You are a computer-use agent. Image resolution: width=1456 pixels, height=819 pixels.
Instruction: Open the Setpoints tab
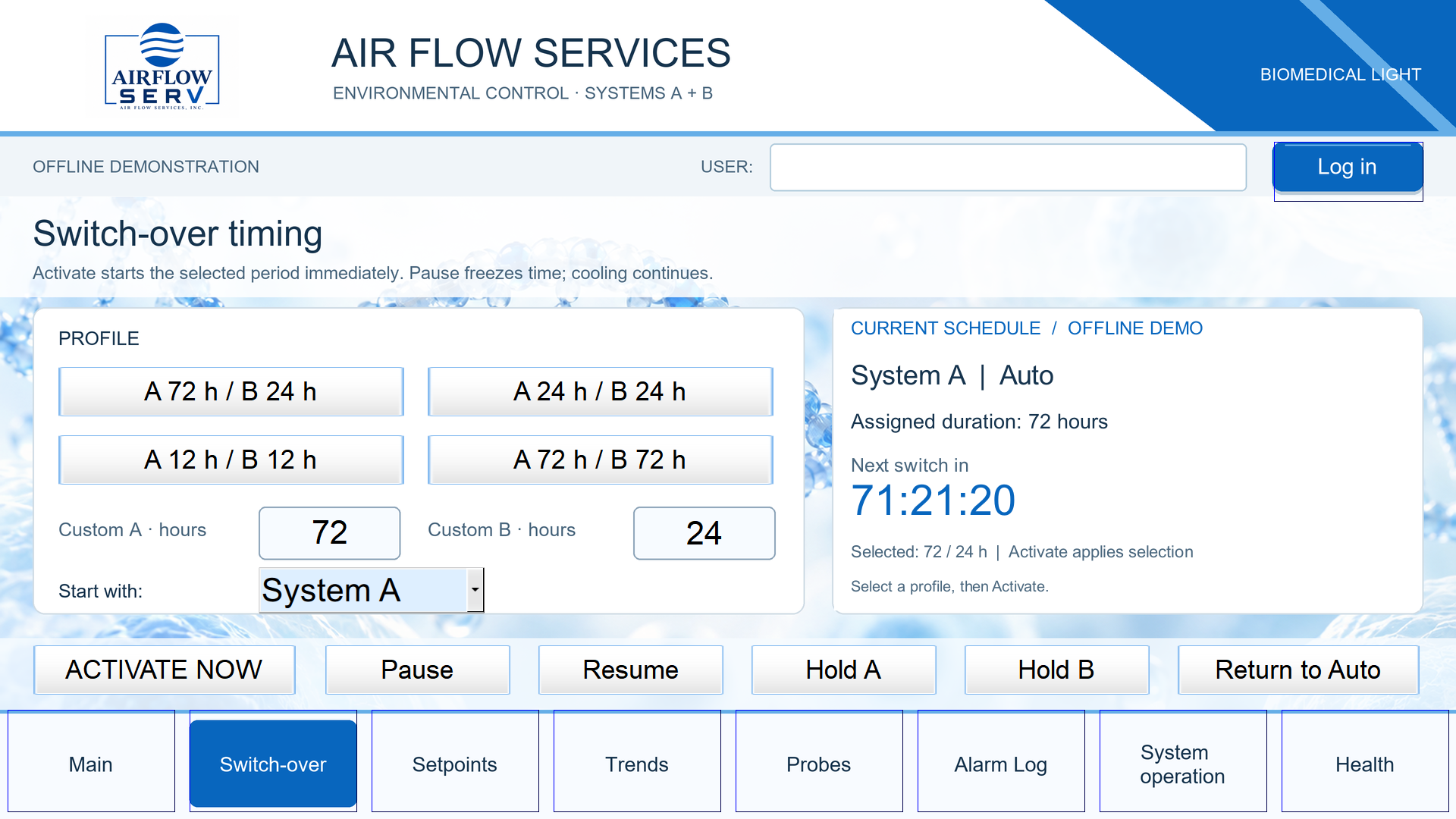click(455, 763)
